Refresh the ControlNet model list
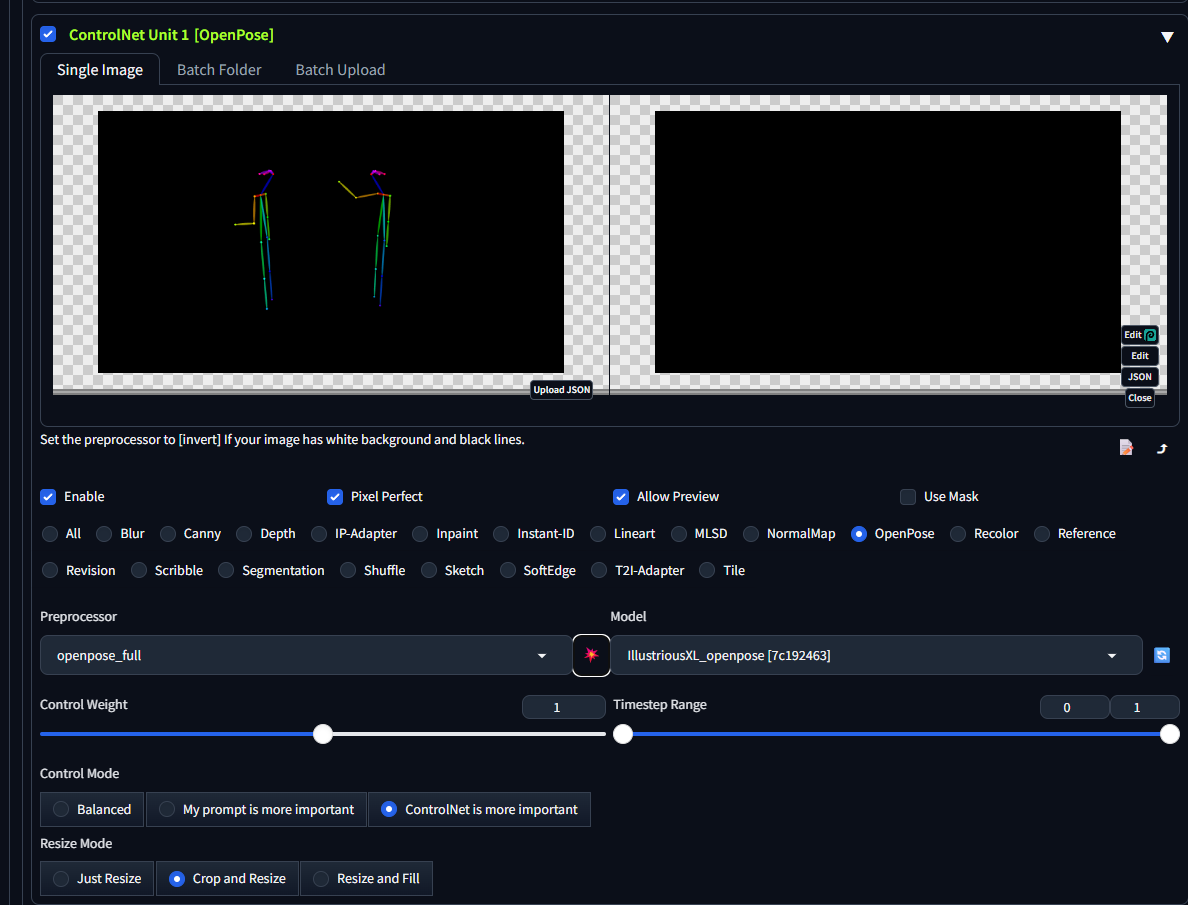Image resolution: width=1188 pixels, height=905 pixels. (1161, 655)
